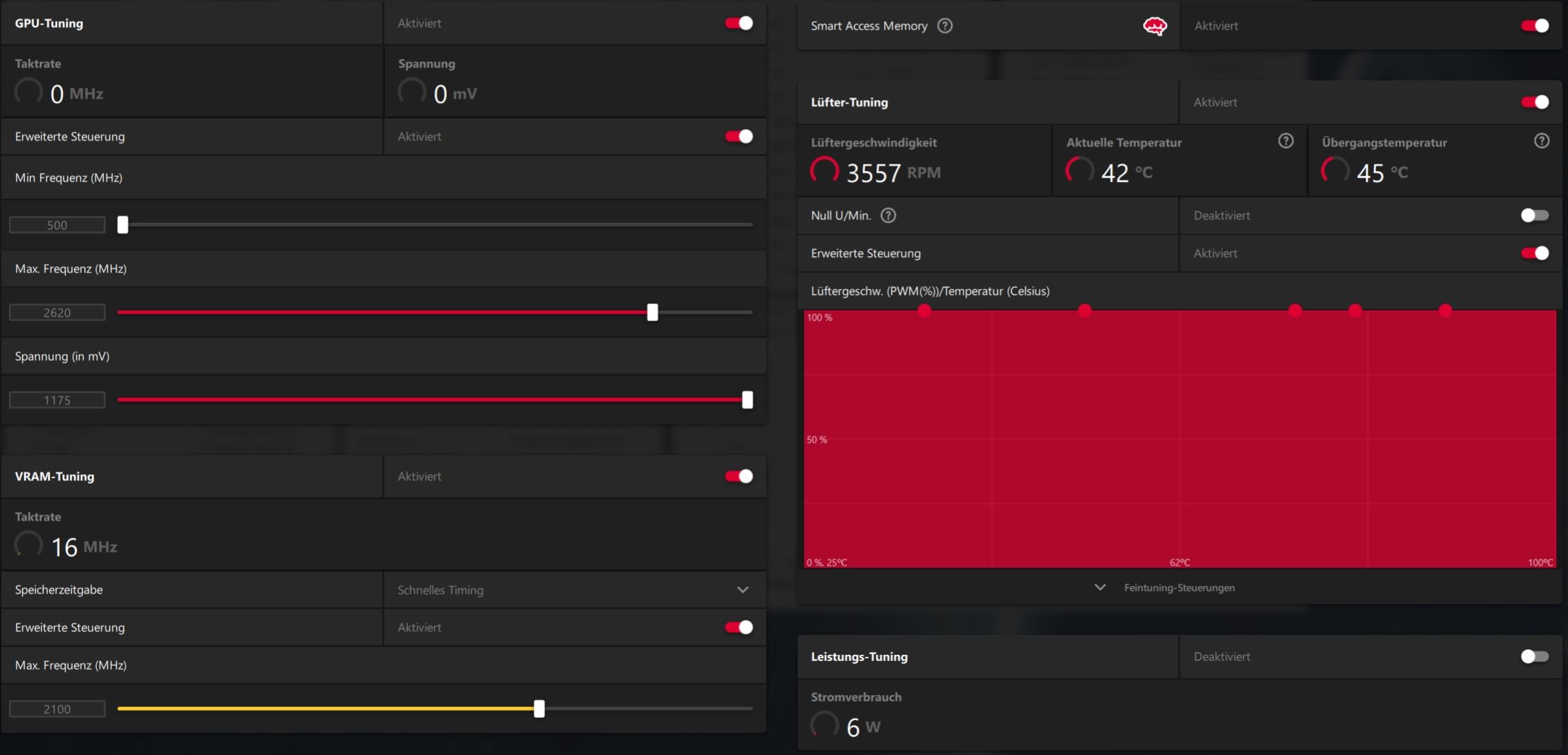Toggle the Smart Access Memory switch
This screenshot has width=1568, height=755.
[x=1534, y=26]
